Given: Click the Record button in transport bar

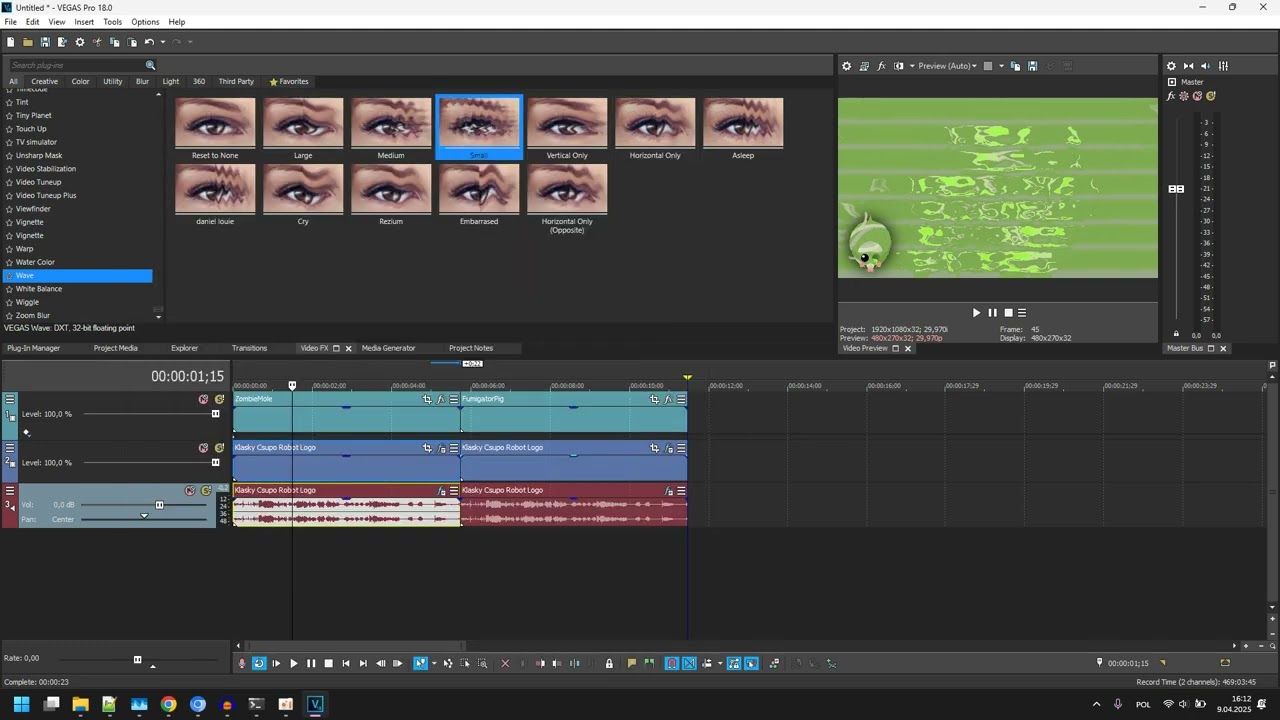Looking at the screenshot, I should point(242,663).
